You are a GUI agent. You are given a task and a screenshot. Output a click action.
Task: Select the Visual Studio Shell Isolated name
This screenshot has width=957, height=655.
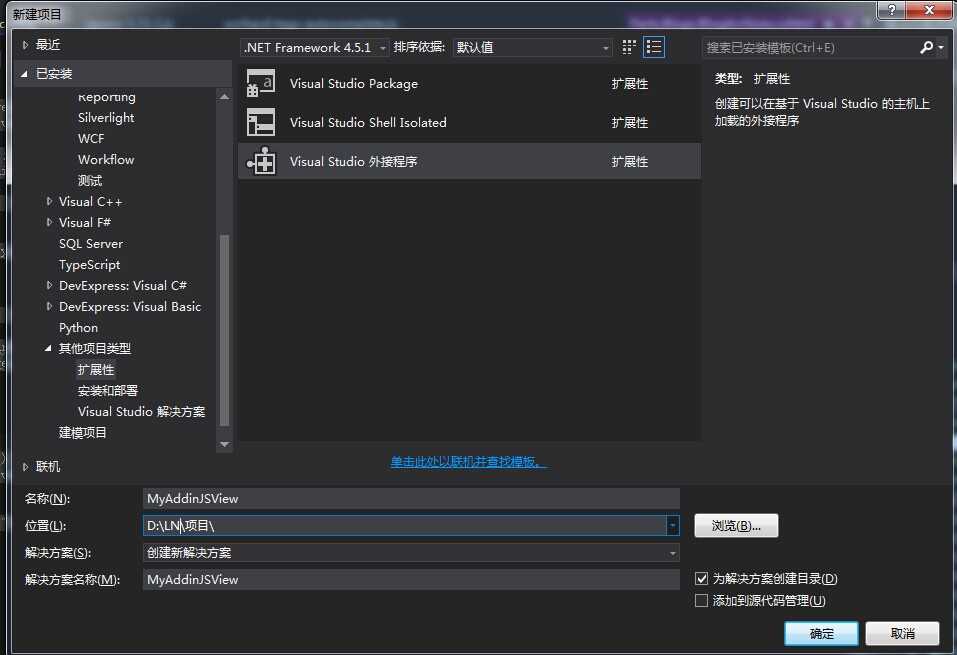(368, 123)
